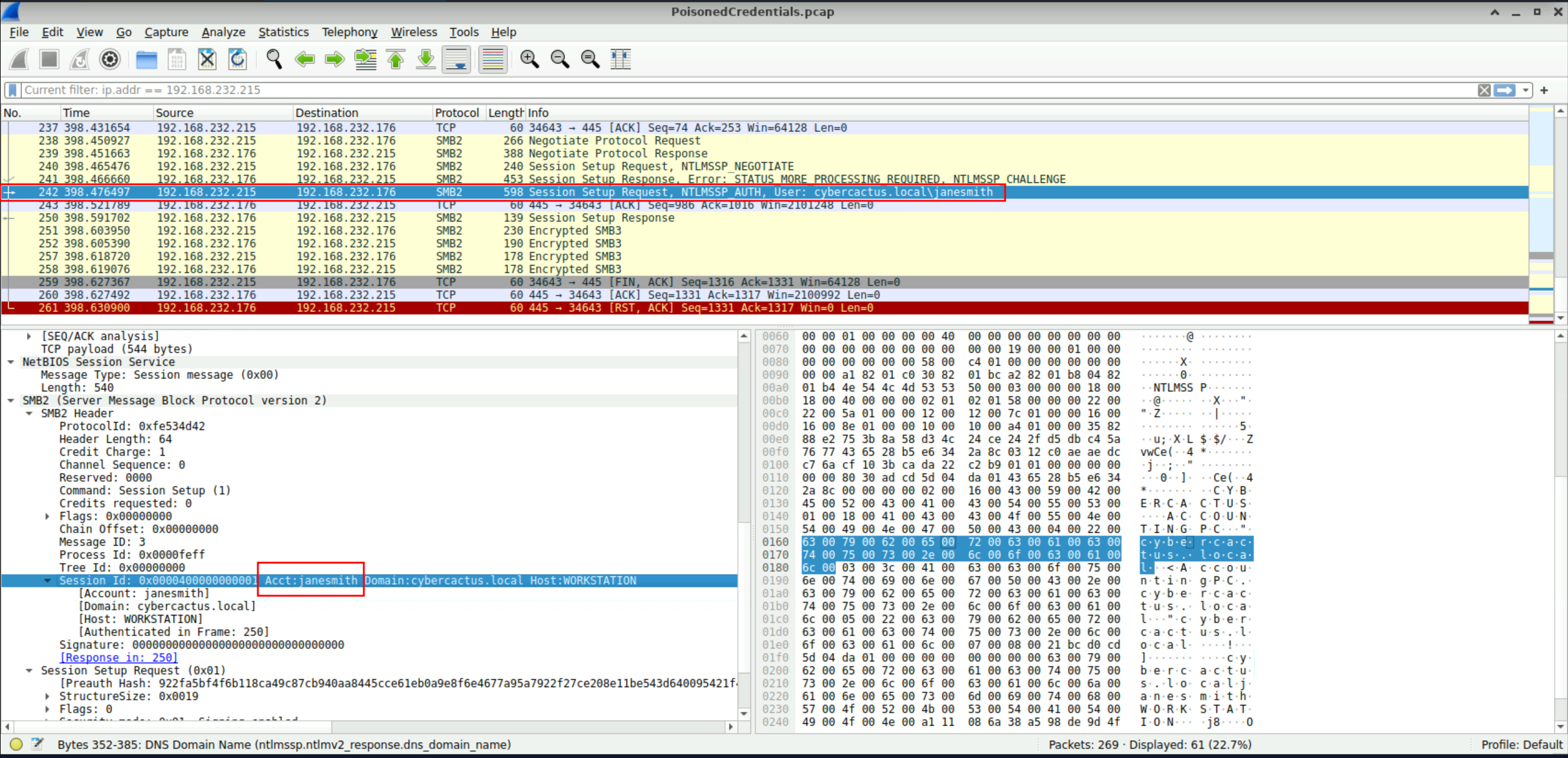Find a packet with the magnifier icon

click(x=274, y=59)
